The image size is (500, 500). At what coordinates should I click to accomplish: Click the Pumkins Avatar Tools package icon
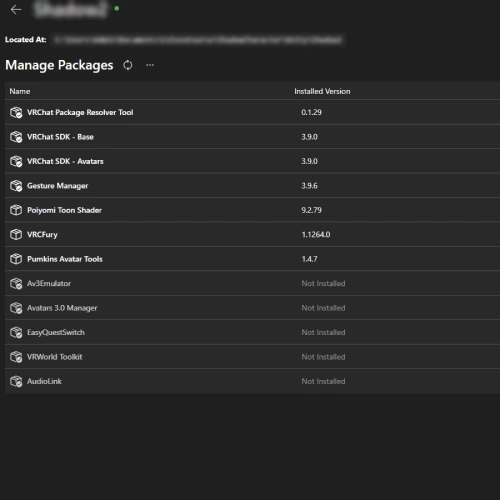pos(16,259)
